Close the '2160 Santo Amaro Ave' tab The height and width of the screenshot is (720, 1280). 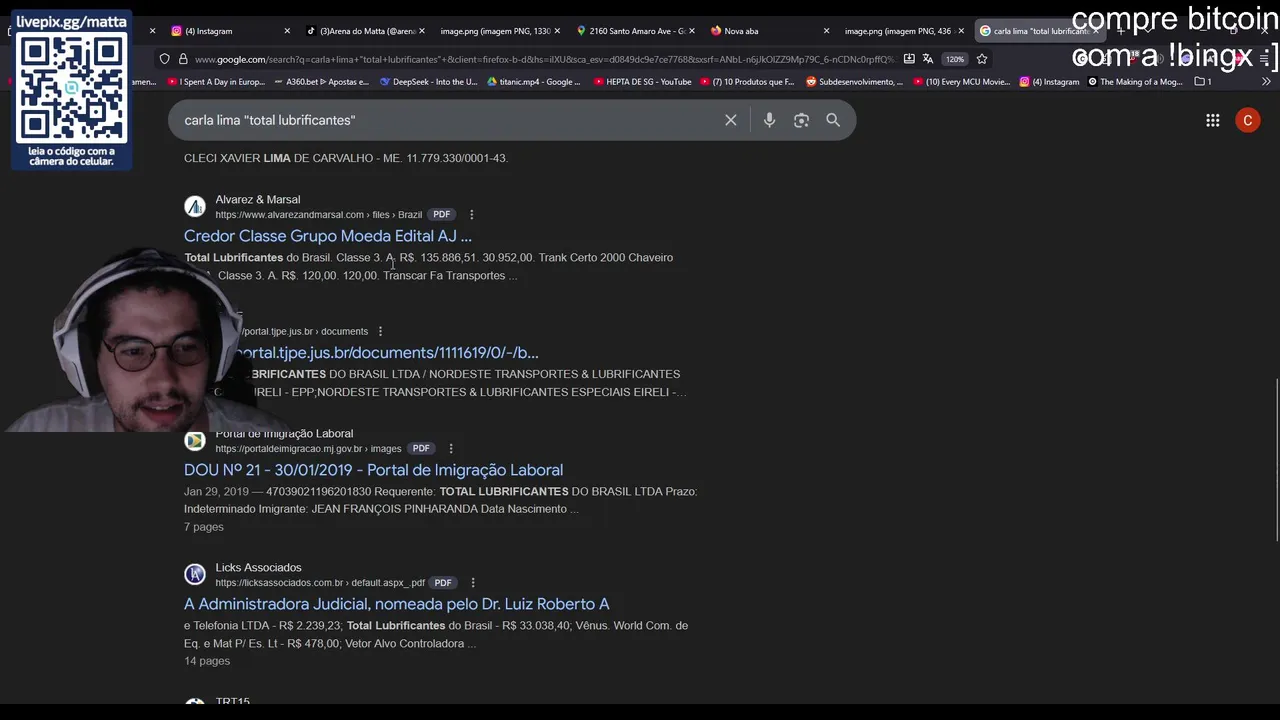(x=691, y=31)
